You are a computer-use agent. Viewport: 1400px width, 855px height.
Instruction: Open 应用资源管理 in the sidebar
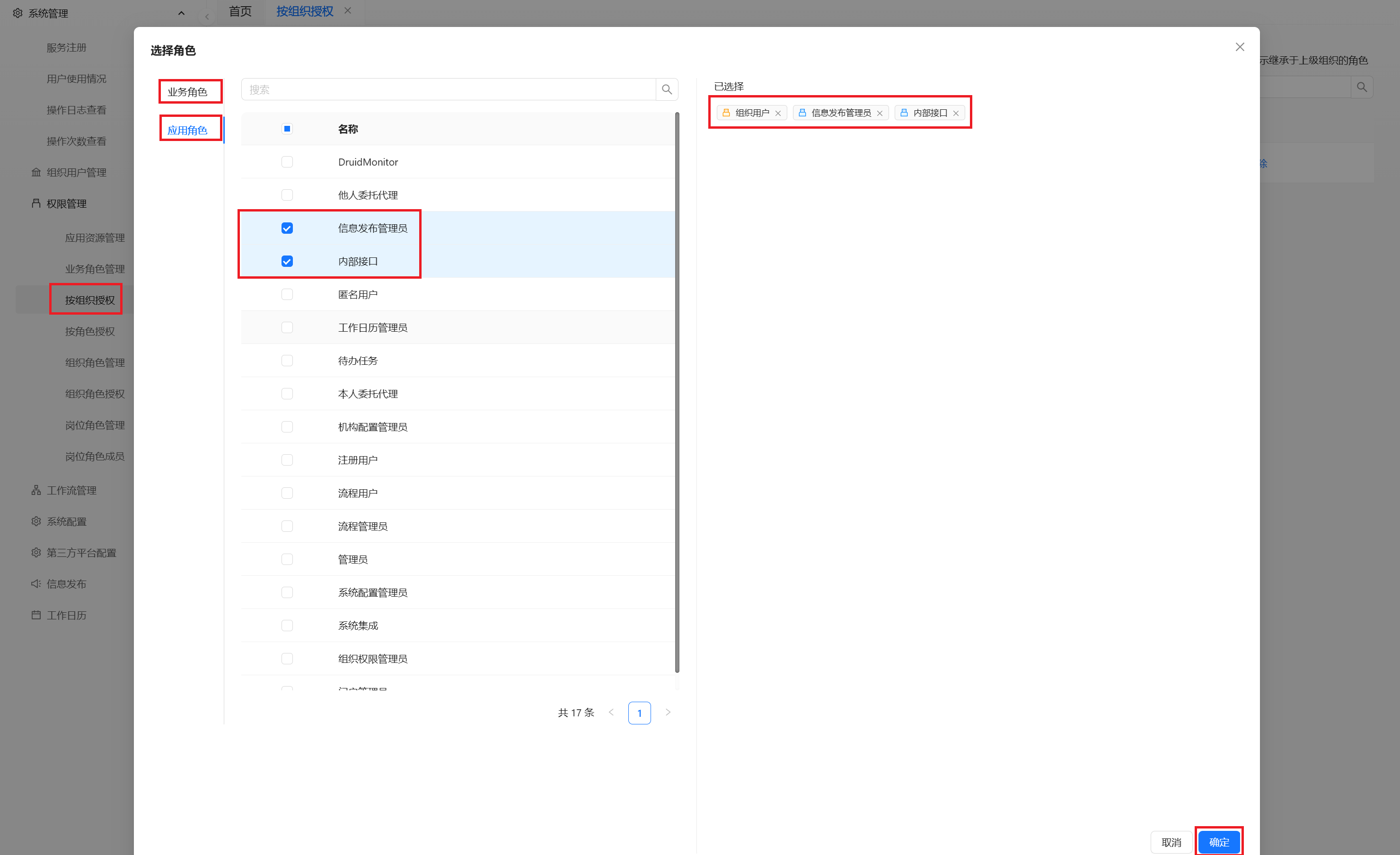pos(95,238)
